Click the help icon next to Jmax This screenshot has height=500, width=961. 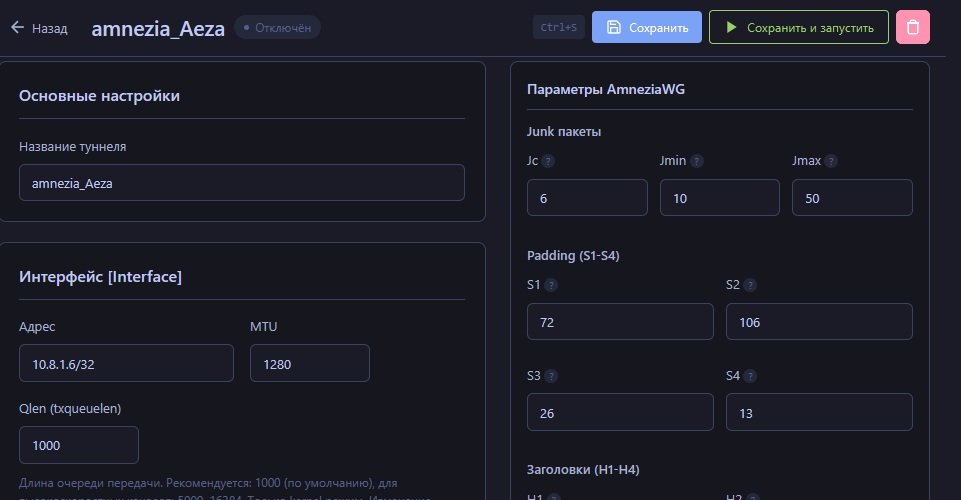(x=830, y=161)
